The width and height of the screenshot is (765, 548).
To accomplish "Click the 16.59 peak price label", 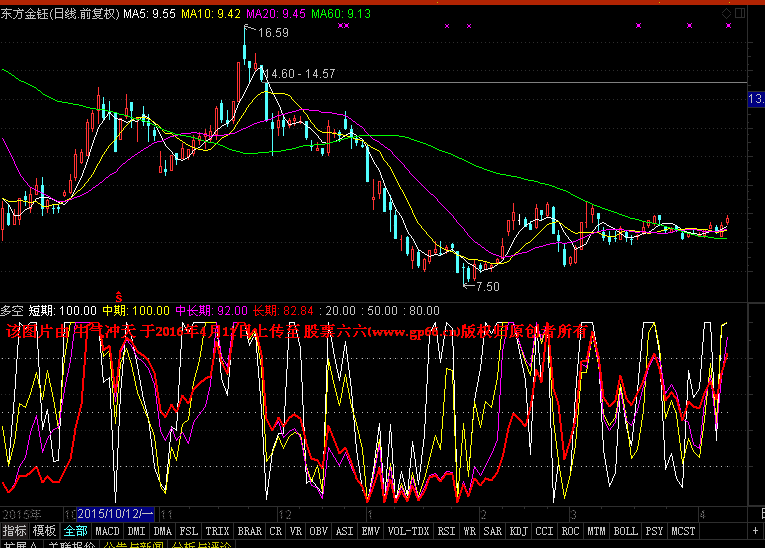I will point(273,33).
